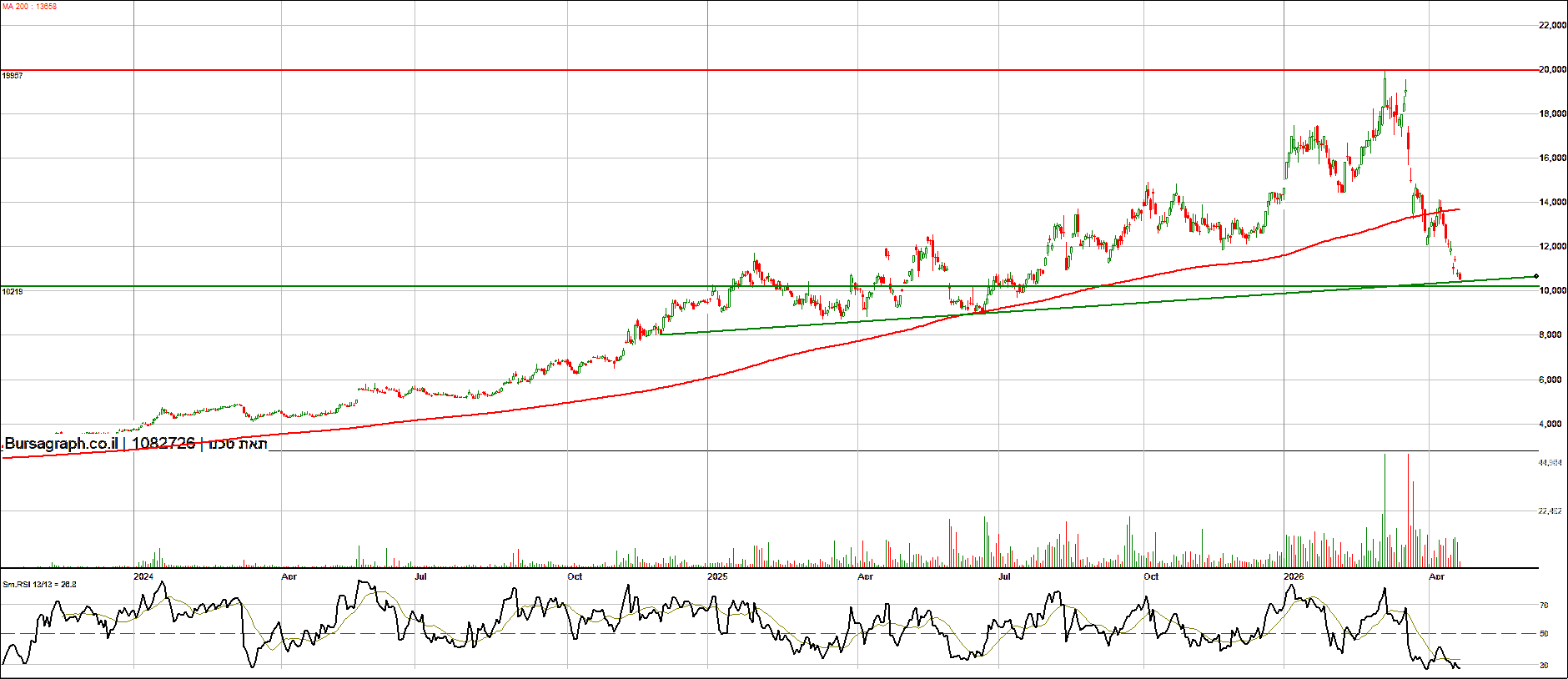The width and height of the screenshot is (1568, 679).
Task: Click the "8,000" price axis value
Action: click(x=1551, y=335)
